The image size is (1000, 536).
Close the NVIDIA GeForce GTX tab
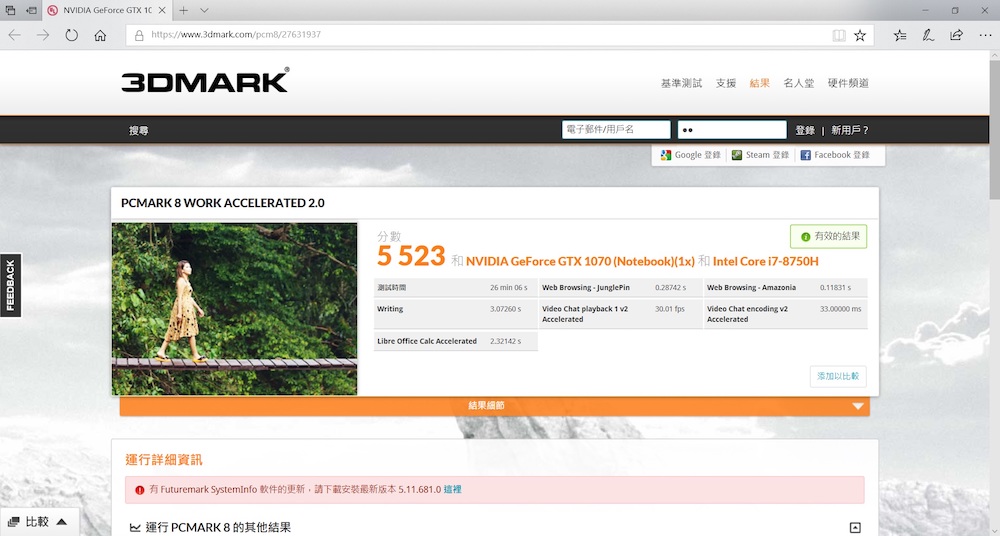pyautogui.click(x=162, y=10)
